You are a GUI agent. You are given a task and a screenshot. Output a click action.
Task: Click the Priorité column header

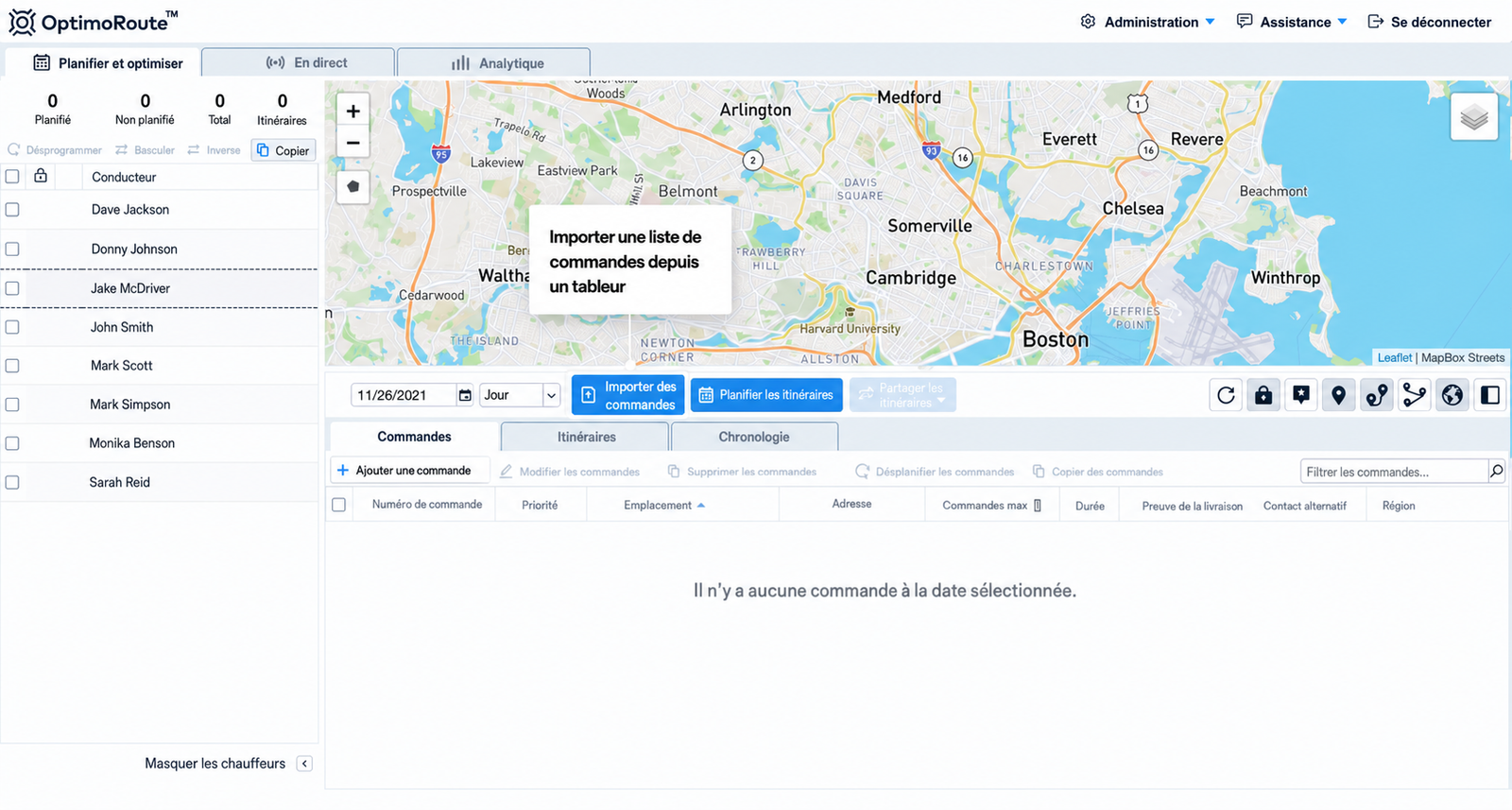[x=540, y=506]
